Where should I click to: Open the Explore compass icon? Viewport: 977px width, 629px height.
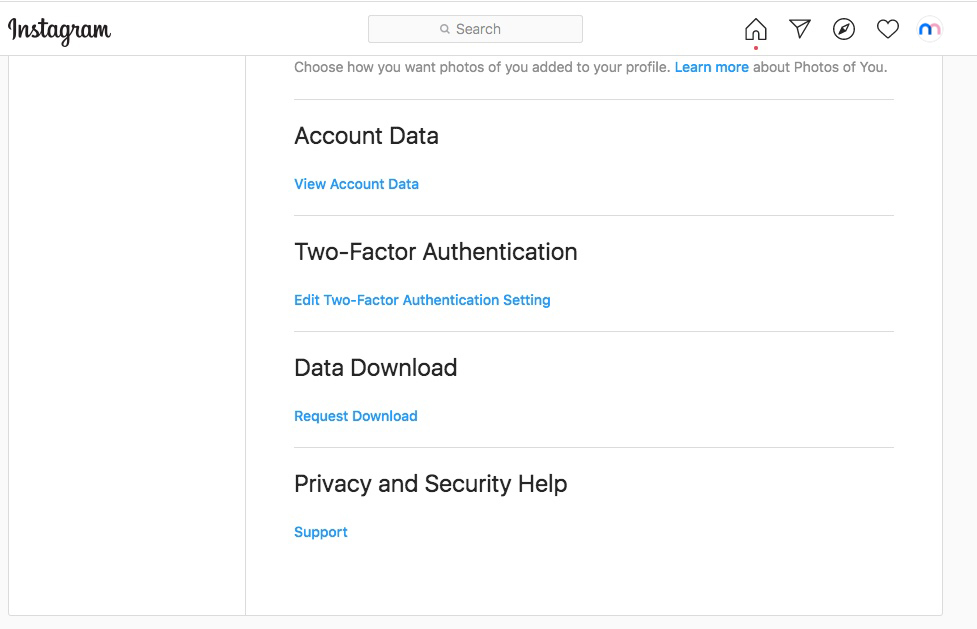[x=844, y=29]
